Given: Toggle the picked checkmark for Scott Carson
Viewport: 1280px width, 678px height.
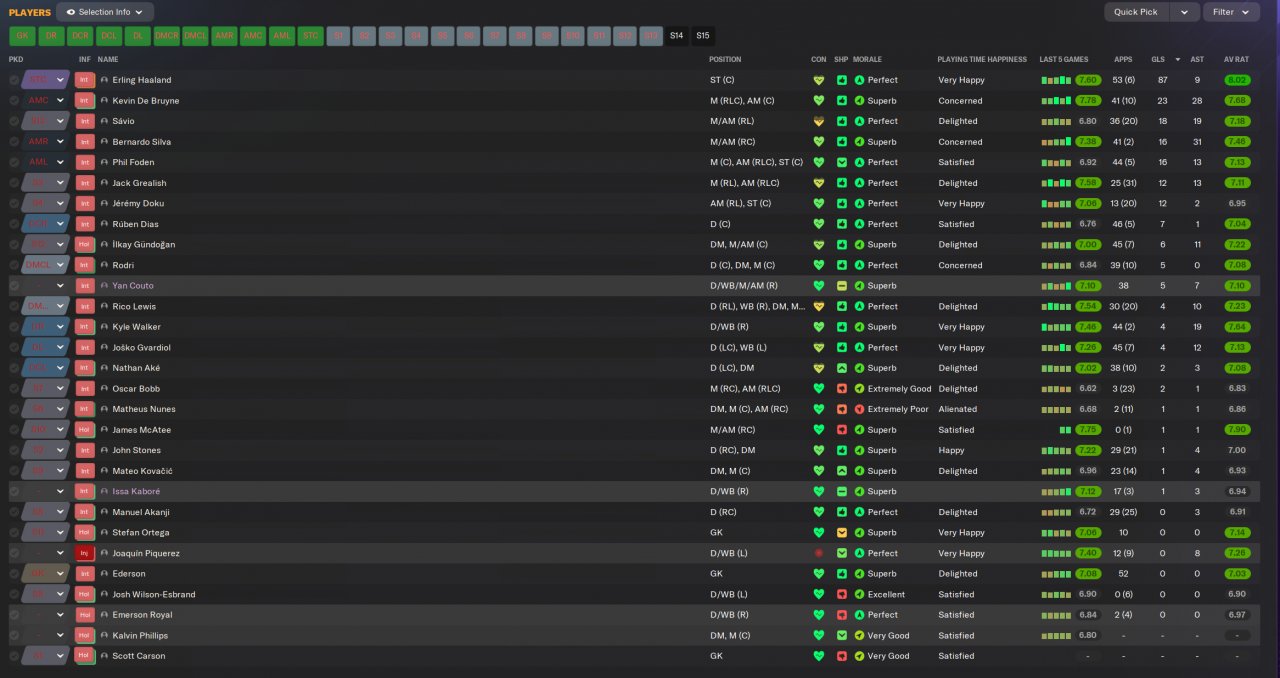Looking at the screenshot, I should [14, 656].
